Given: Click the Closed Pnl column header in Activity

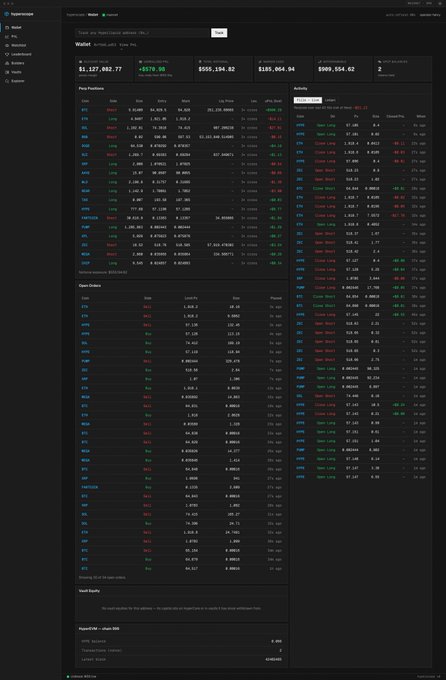Looking at the screenshot, I should (395, 116).
